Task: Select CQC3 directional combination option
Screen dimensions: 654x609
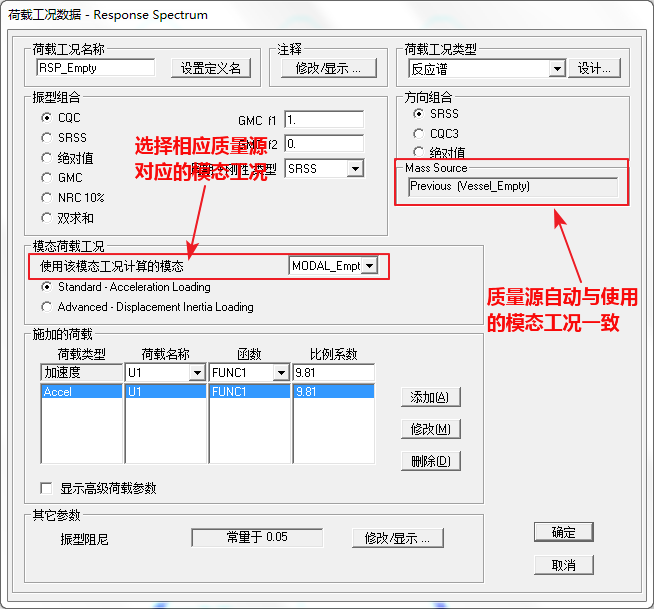Action: [x=419, y=134]
